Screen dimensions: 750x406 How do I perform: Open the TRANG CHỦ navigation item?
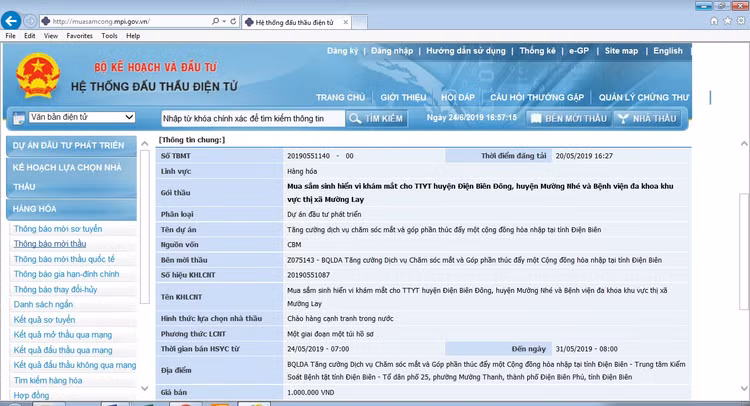pyautogui.click(x=340, y=97)
